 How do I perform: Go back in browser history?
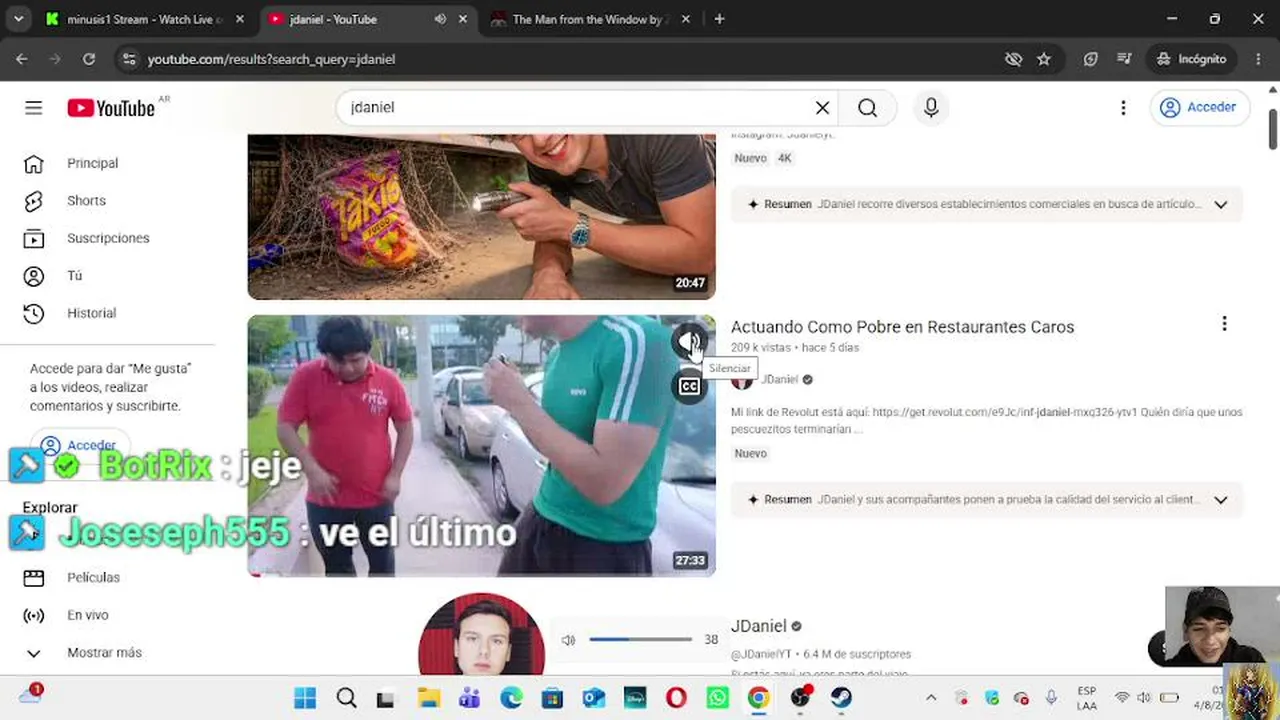pos(22,59)
